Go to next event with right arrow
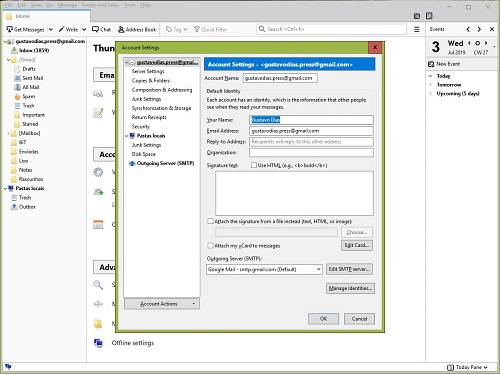 pyautogui.click(x=479, y=29)
